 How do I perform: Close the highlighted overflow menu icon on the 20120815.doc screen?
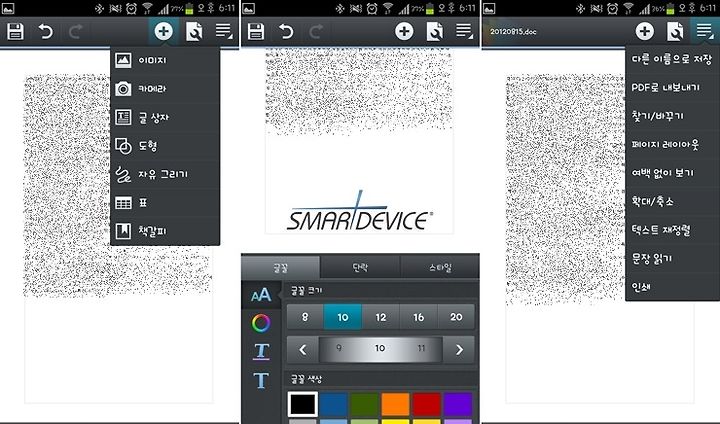704,31
